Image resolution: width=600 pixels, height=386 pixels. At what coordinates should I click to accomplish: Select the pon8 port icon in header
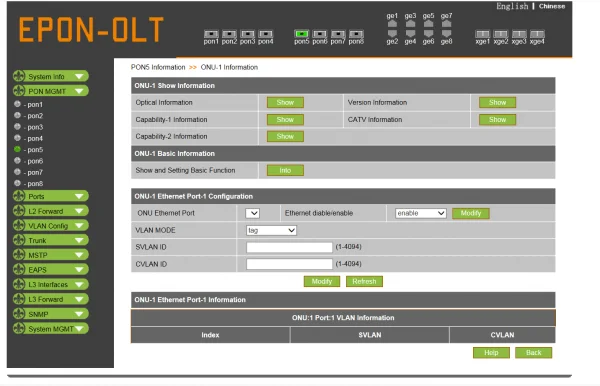pyautogui.click(x=356, y=34)
